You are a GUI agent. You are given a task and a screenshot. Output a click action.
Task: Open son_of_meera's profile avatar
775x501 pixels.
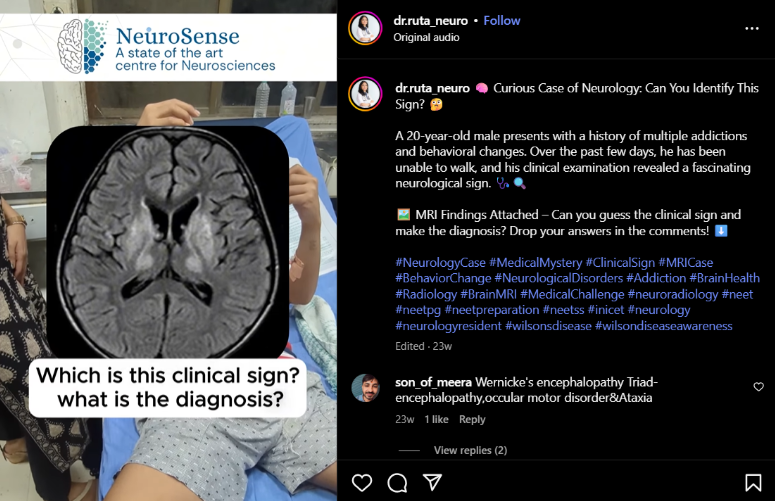tap(366, 388)
